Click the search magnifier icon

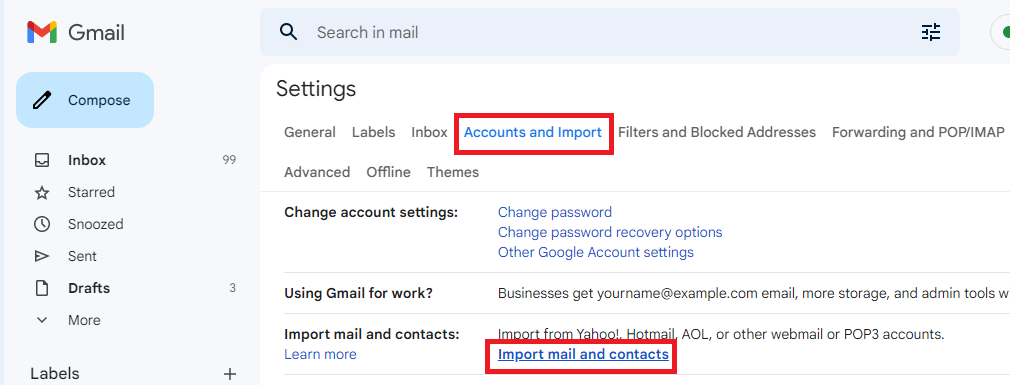289,32
